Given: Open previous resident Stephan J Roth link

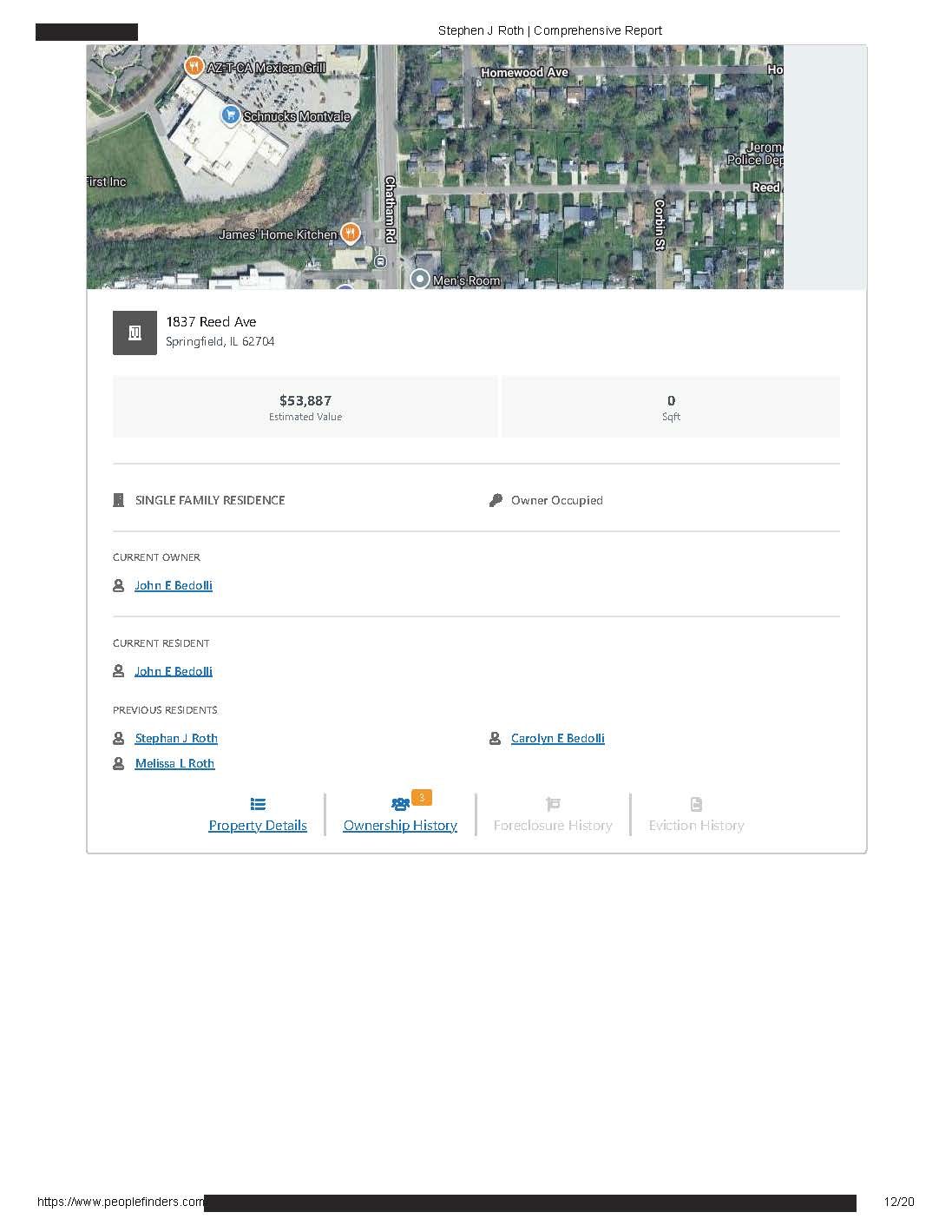Looking at the screenshot, I should click(176, 738).
